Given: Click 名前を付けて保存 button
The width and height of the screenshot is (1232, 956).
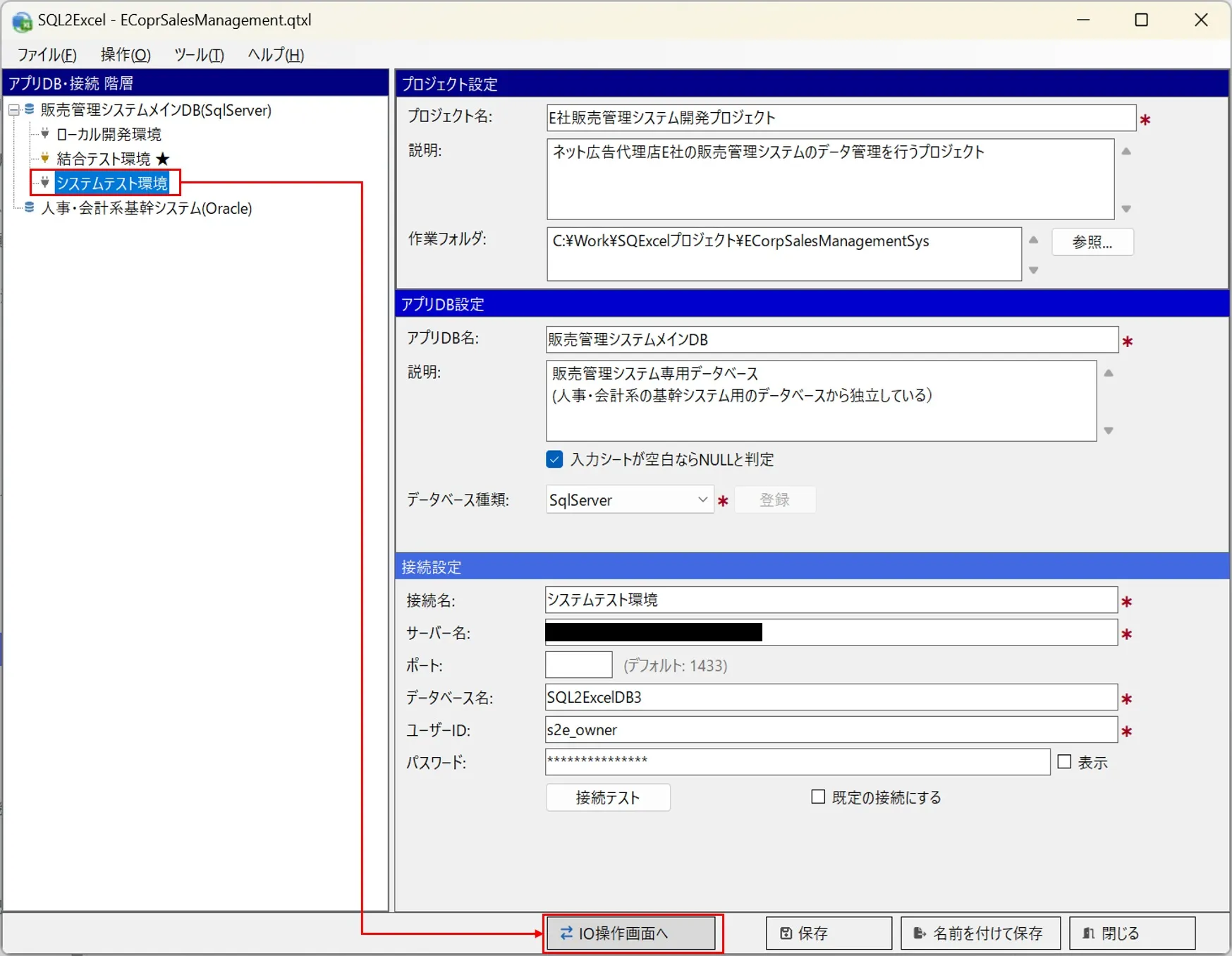Looking at the screenshot, I should (981, 933).
